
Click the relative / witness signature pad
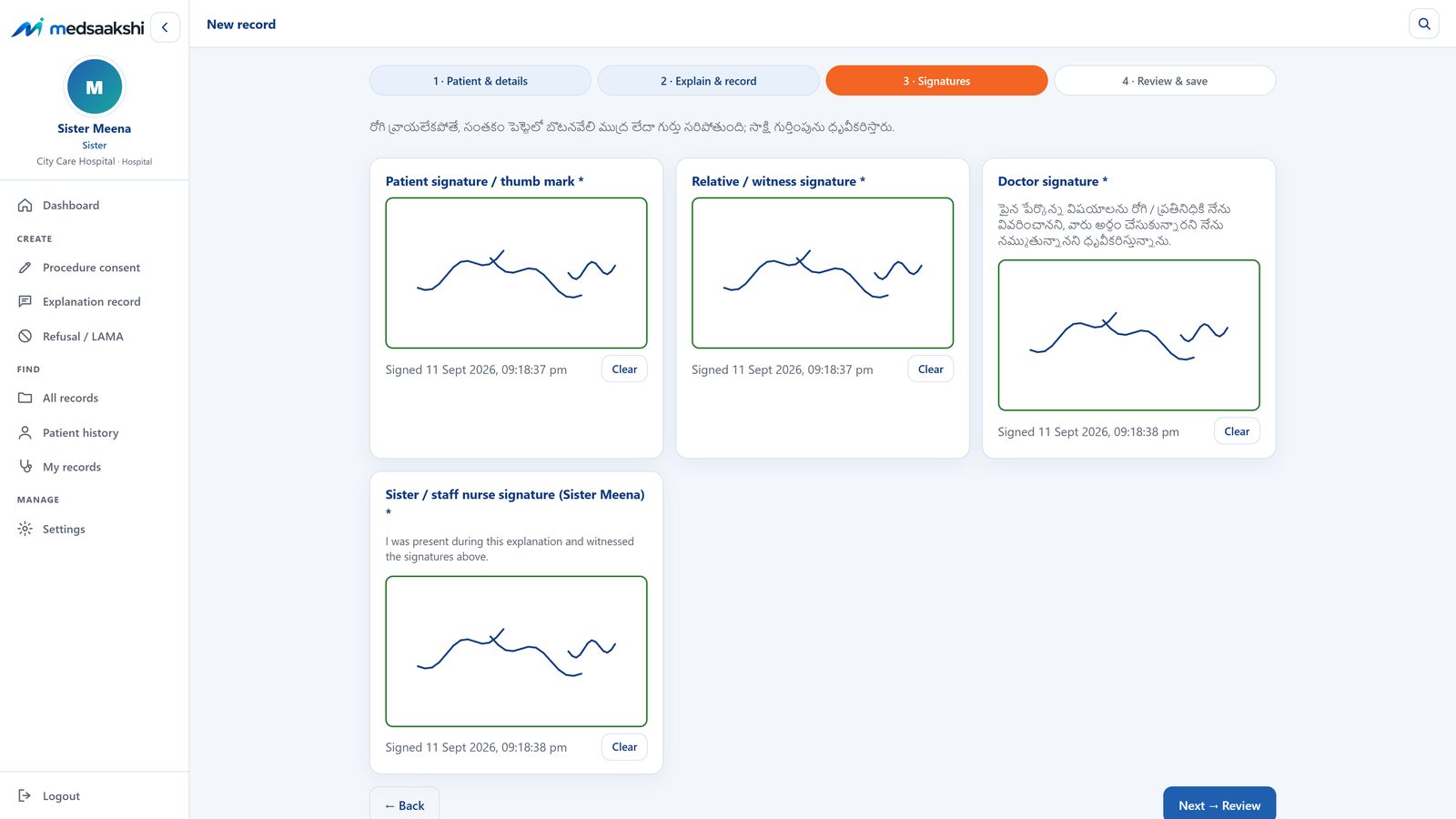pyautogui.click(x=823, y=273)
